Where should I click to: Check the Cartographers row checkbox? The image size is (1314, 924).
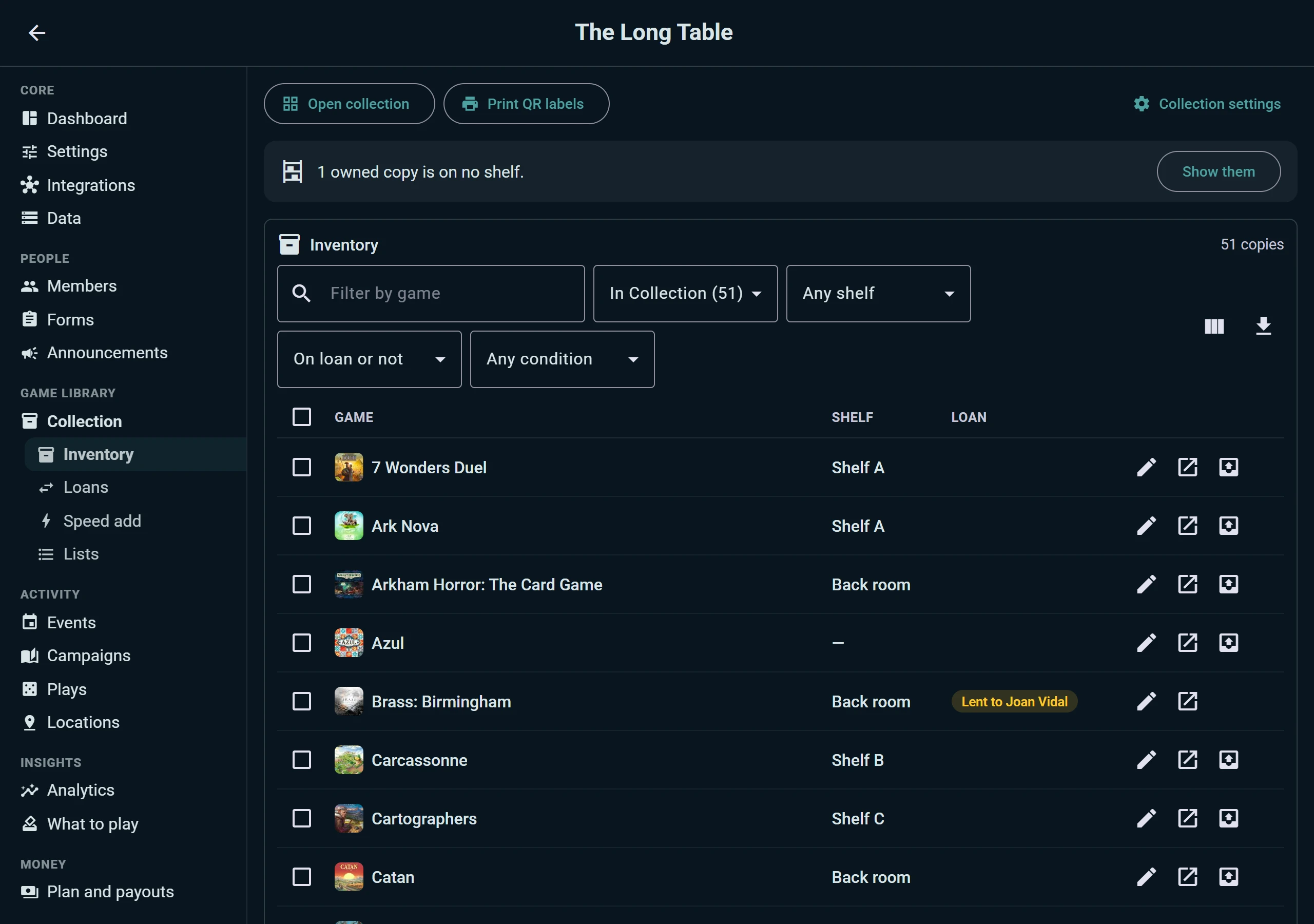coord(302,819)
